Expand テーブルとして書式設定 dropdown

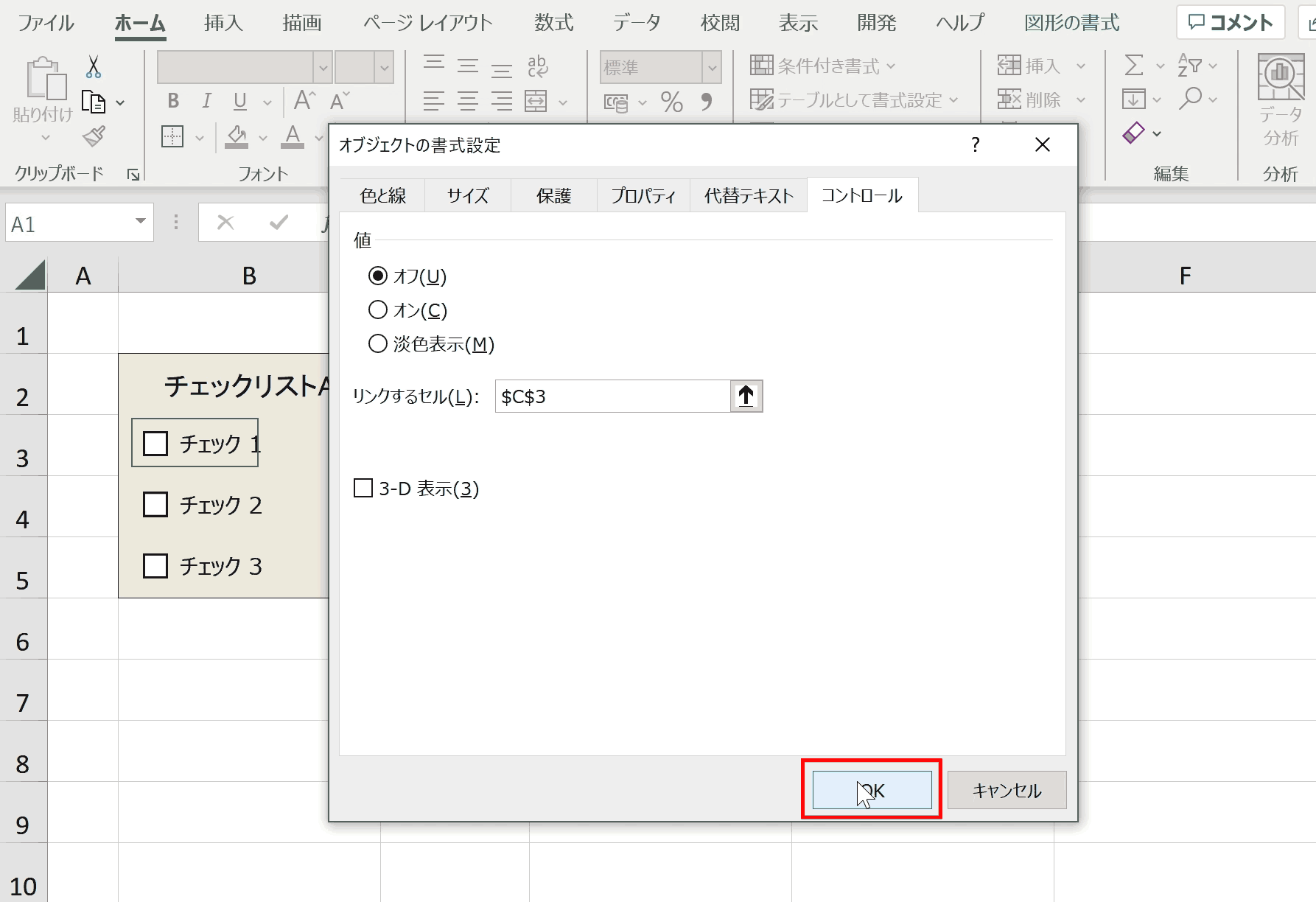tap(953, 99)
